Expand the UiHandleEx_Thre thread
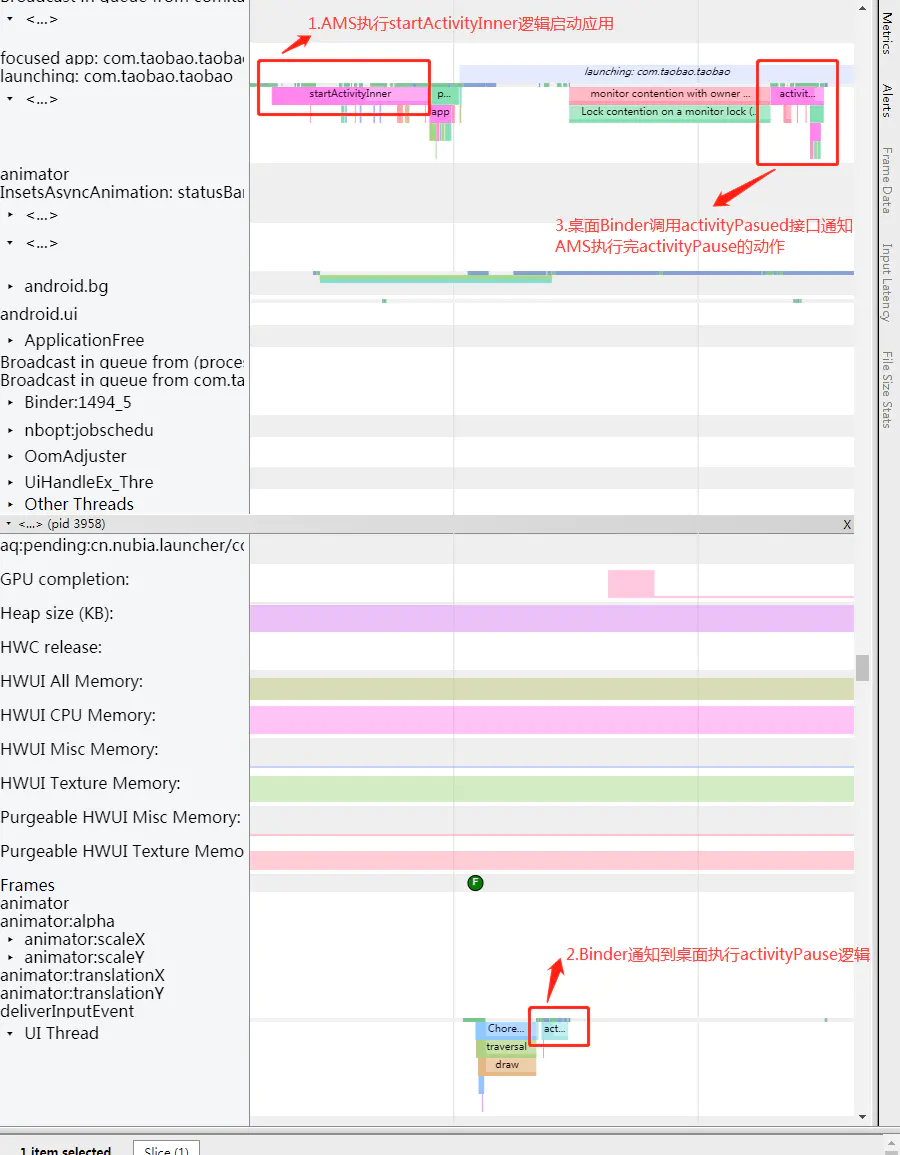This screenshot has height=1155, width=900. click(x=10, y=482)
